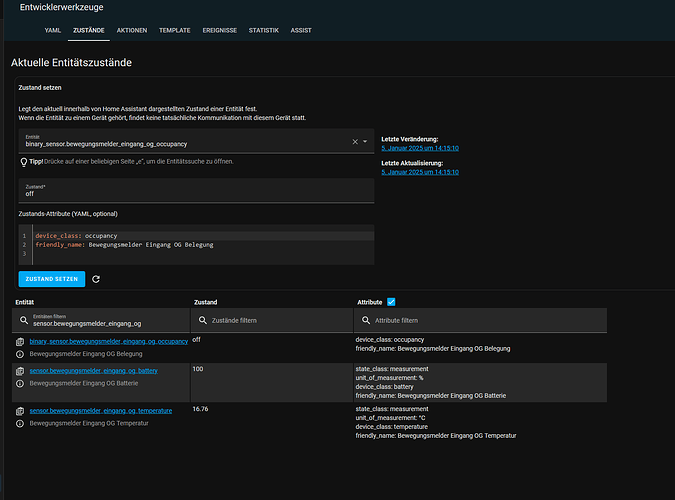
Task: Click the device_class: battery attribute text
Action: point(384,387)
